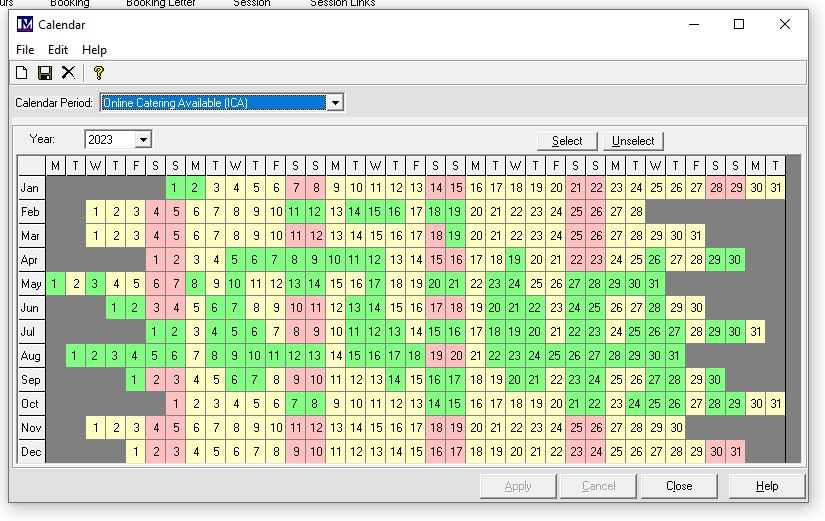Click pink April 1 day cell

[x=155, y=260]
